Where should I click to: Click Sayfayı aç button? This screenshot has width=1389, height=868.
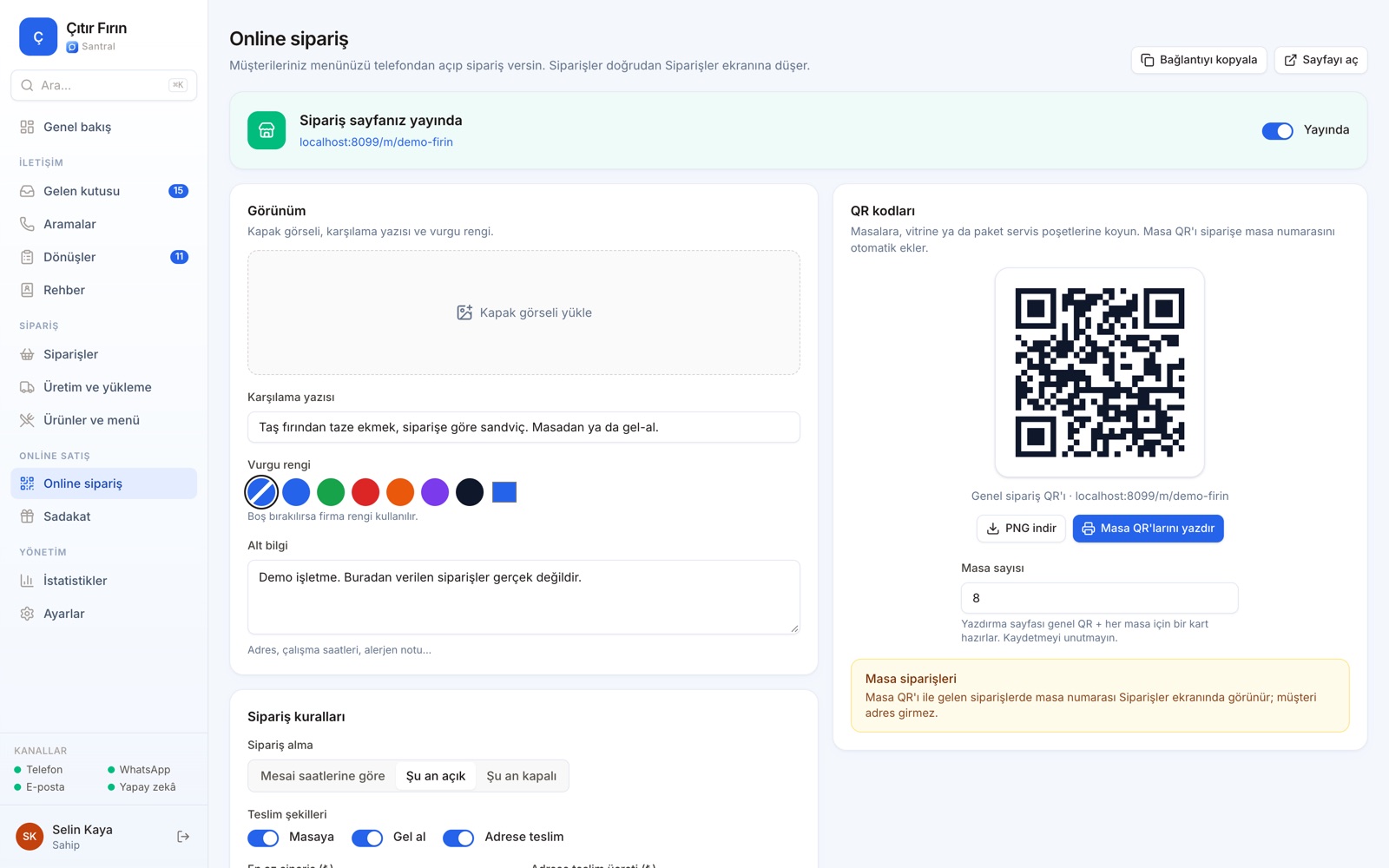pos(1320,60)
